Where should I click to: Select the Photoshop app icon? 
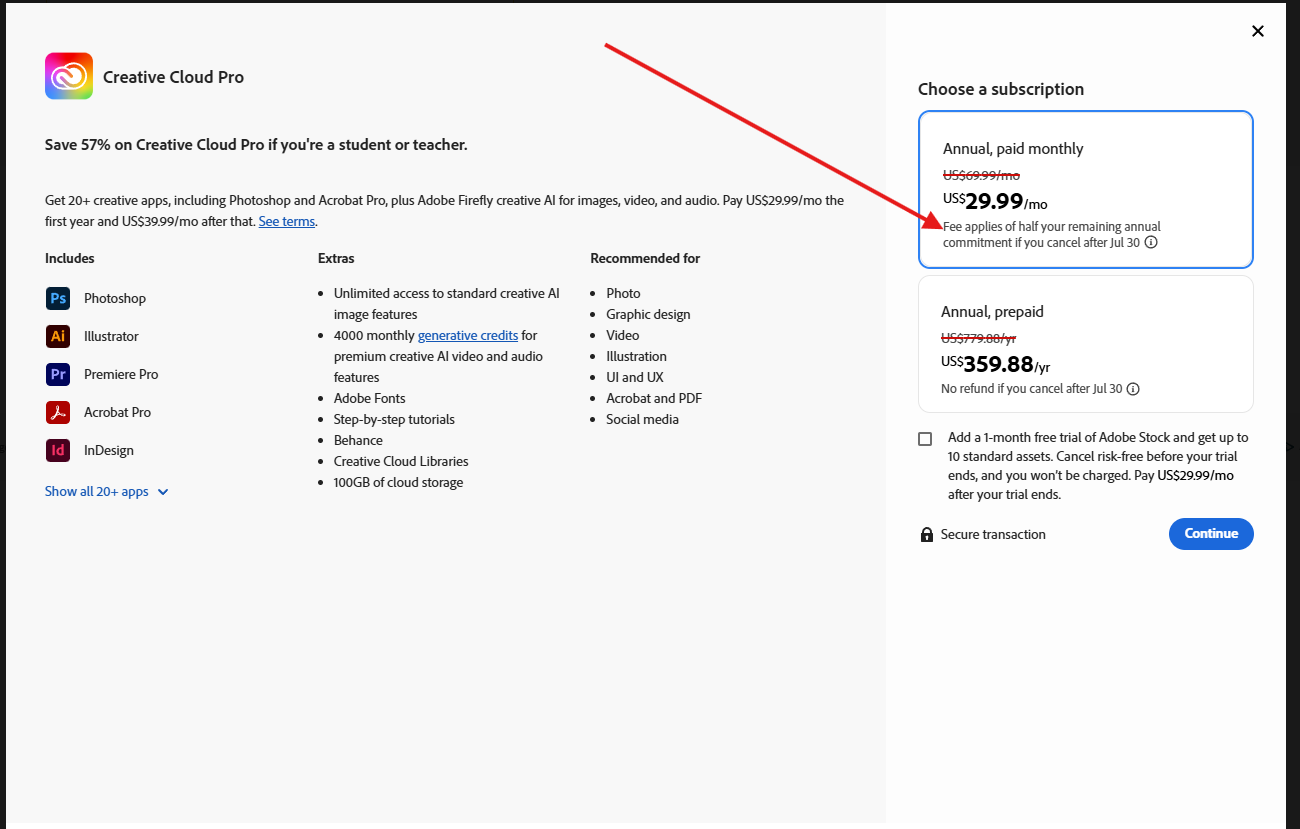[x=58, y=297]
